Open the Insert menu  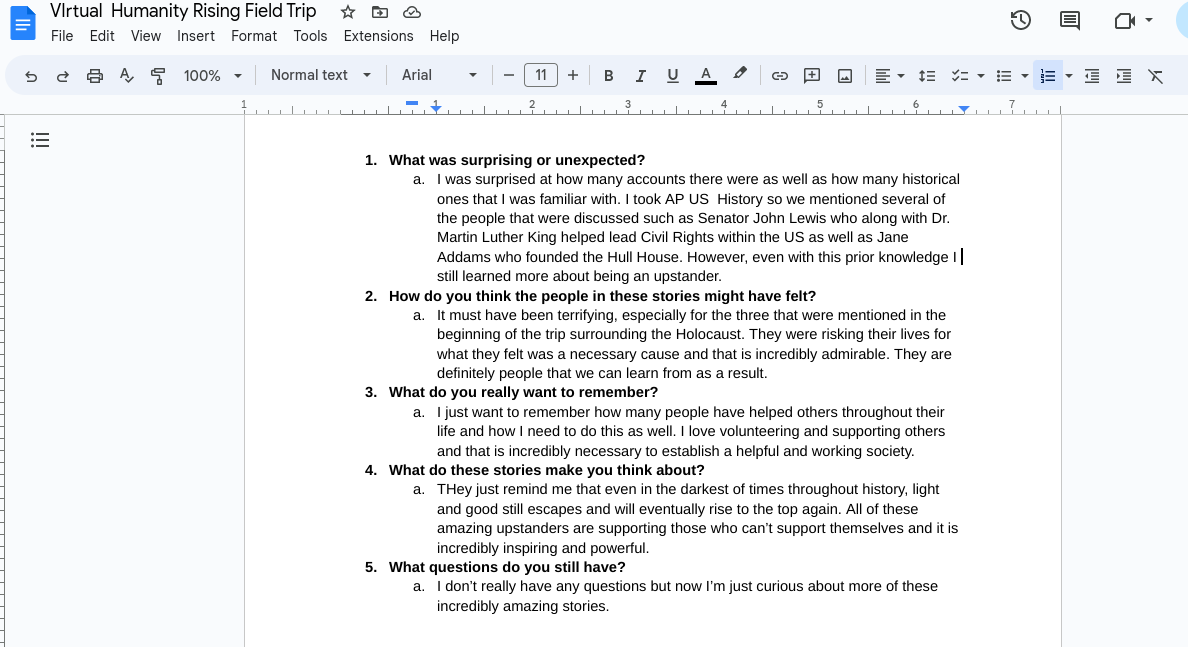coord(195,36)
